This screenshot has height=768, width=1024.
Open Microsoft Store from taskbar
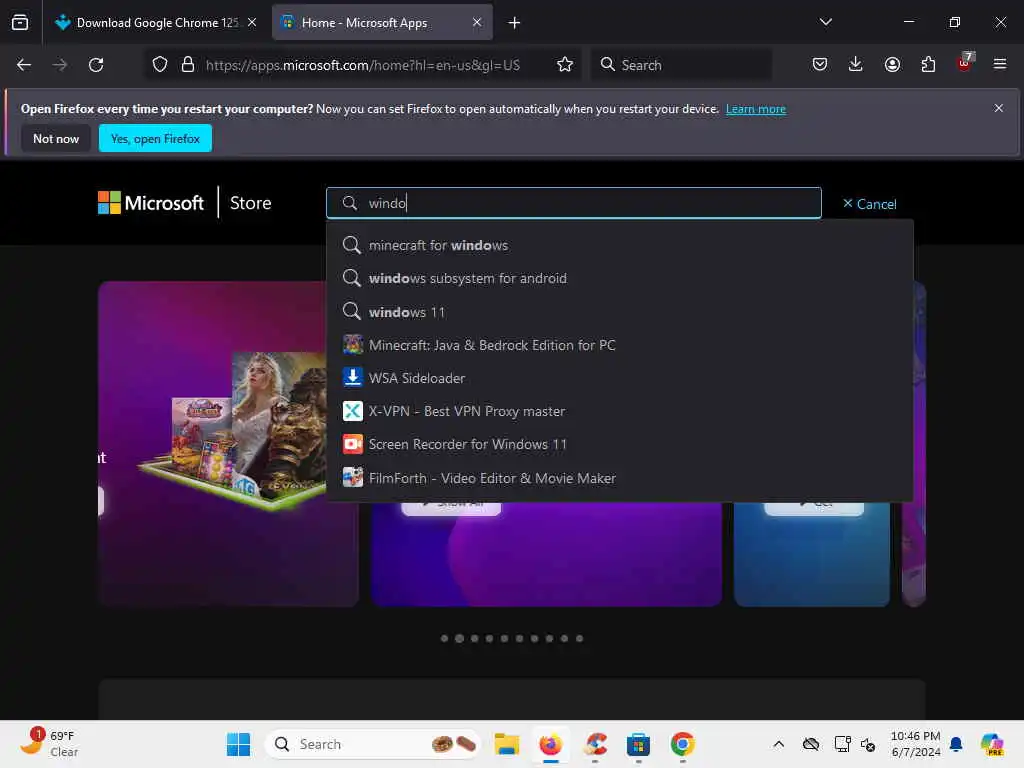pos(638,744)
